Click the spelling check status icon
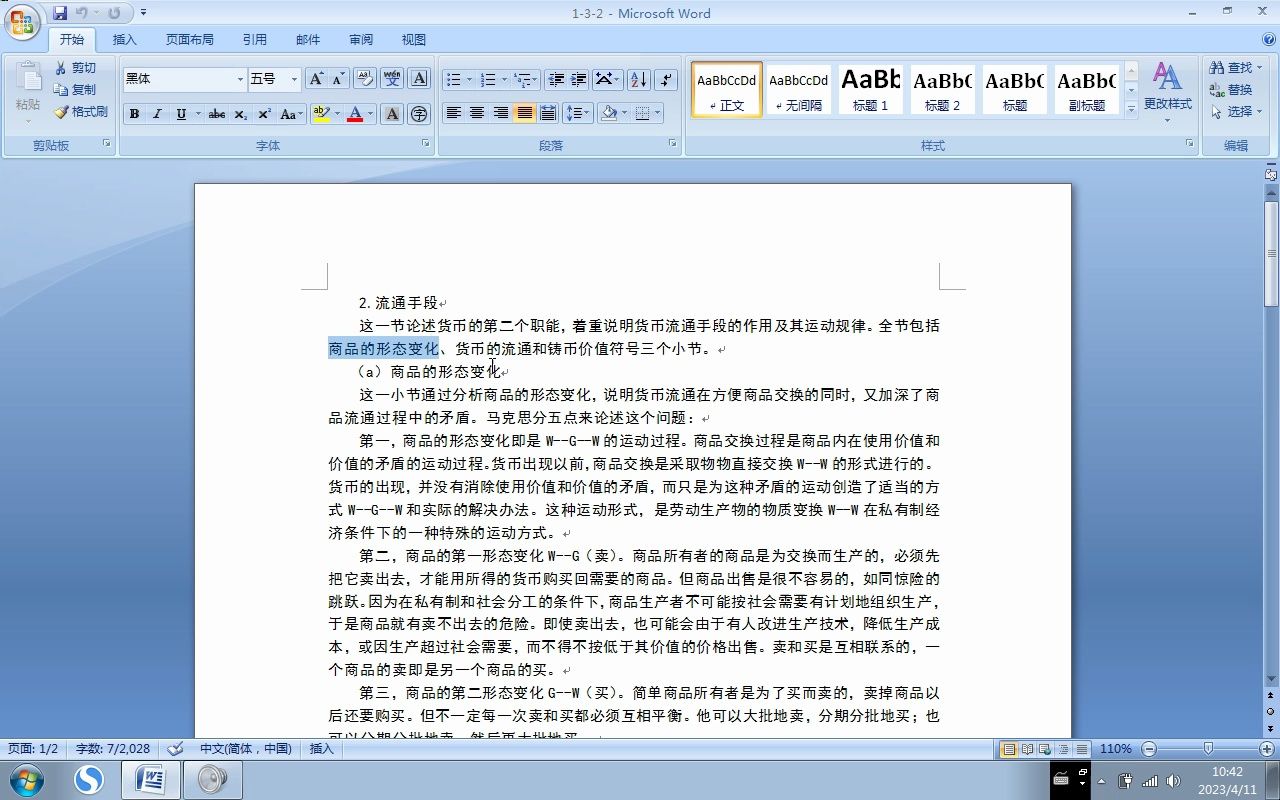The height and width of the screenshot is (800, 1280). pyautogui.click(x=175, y=748)
